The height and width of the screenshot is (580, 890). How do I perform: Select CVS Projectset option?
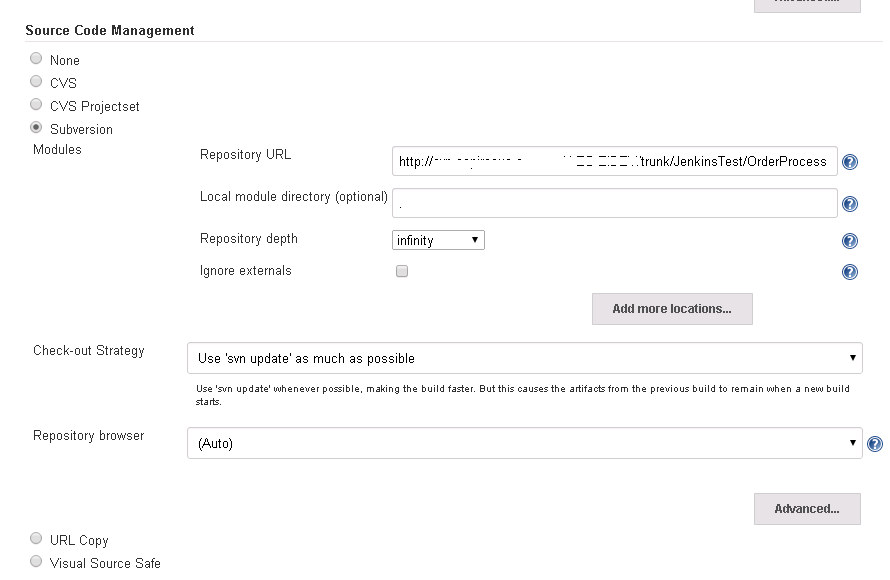36,104
